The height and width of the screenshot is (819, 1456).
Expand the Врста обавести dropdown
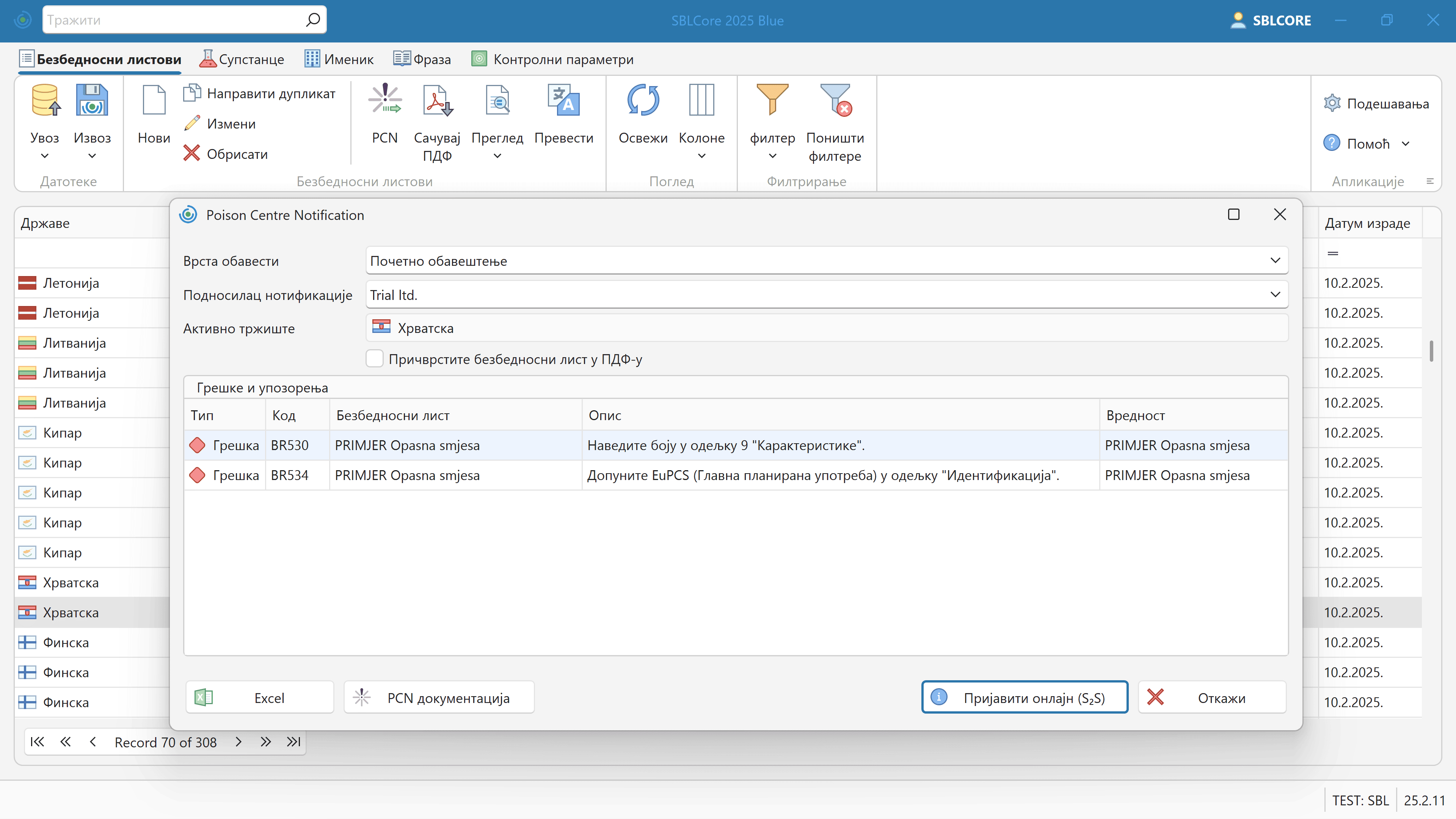(1275, 260)
